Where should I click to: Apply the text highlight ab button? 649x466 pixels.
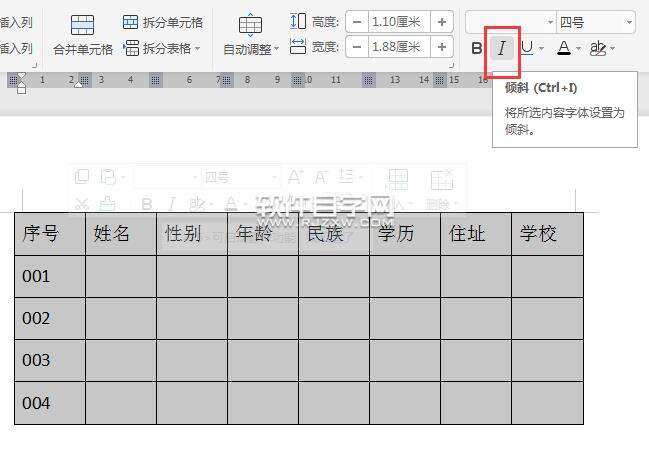pos(598,48)
